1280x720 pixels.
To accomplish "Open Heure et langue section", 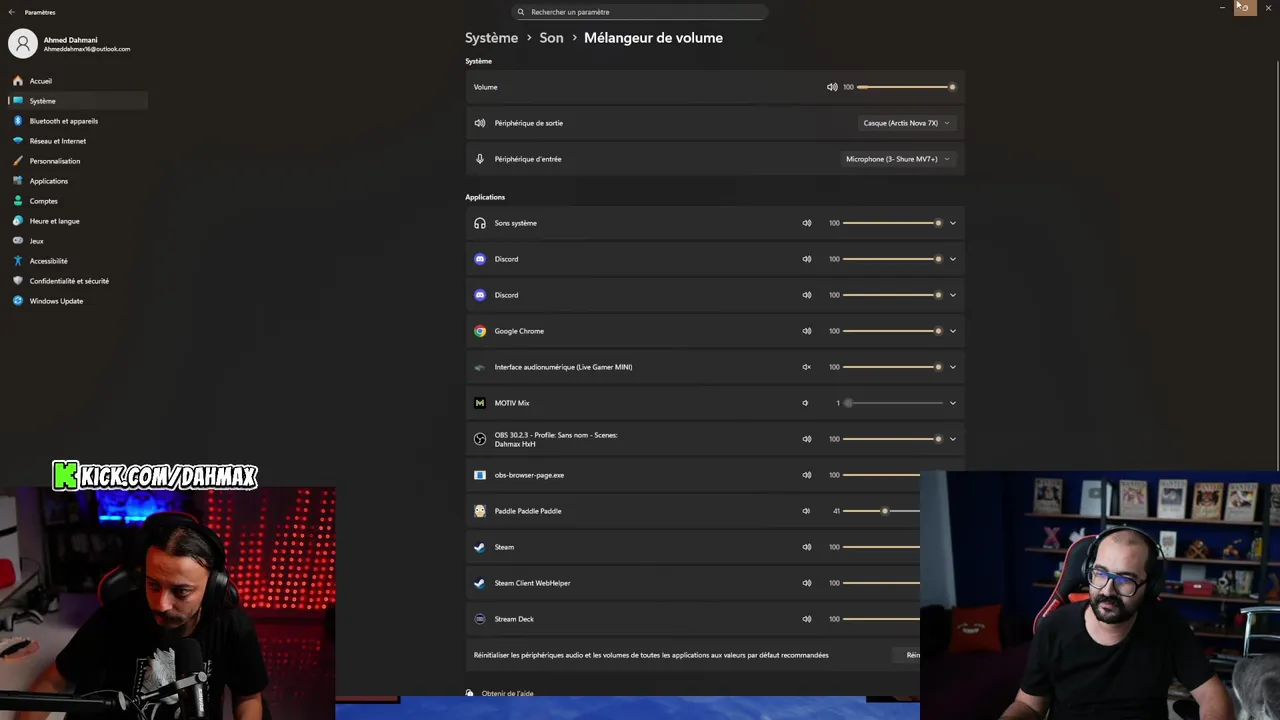I will pyautogui.click(x=78, y=221).
